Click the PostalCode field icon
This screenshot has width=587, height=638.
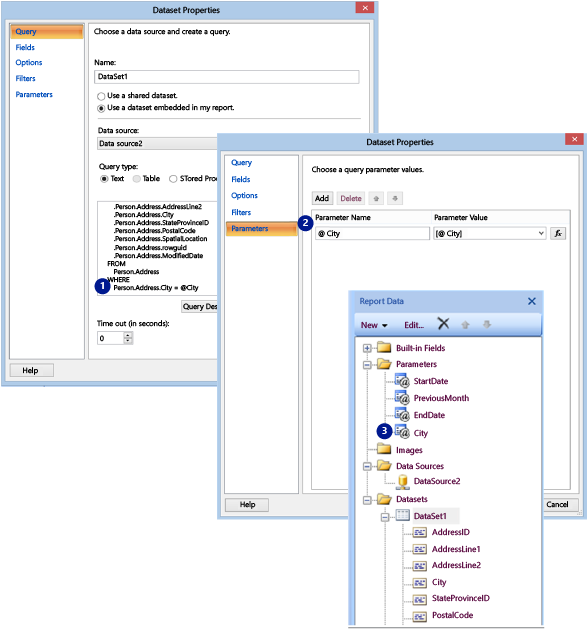coord(419,616)
